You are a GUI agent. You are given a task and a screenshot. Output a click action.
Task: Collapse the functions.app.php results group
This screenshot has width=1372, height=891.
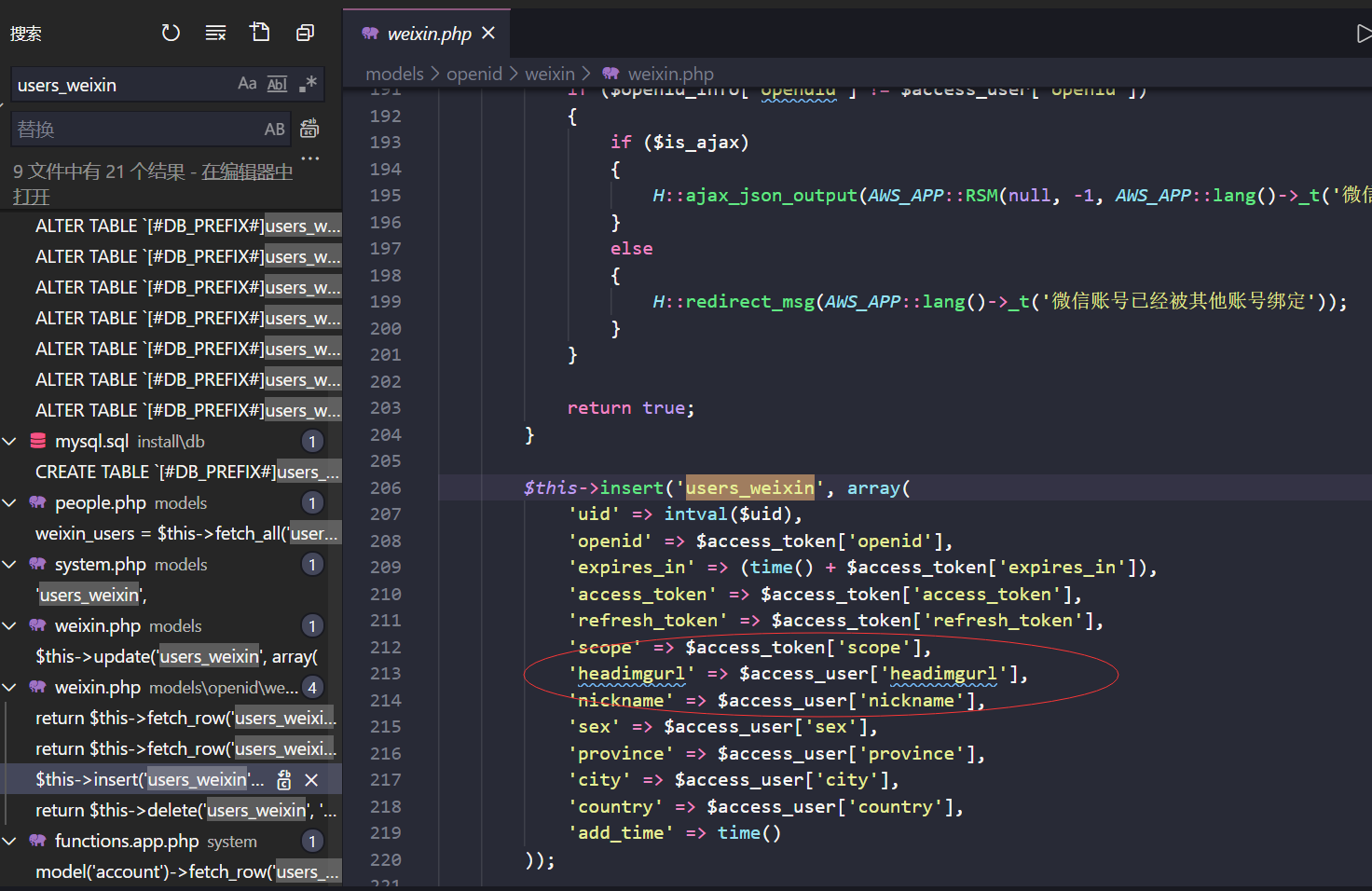[10, 841]
